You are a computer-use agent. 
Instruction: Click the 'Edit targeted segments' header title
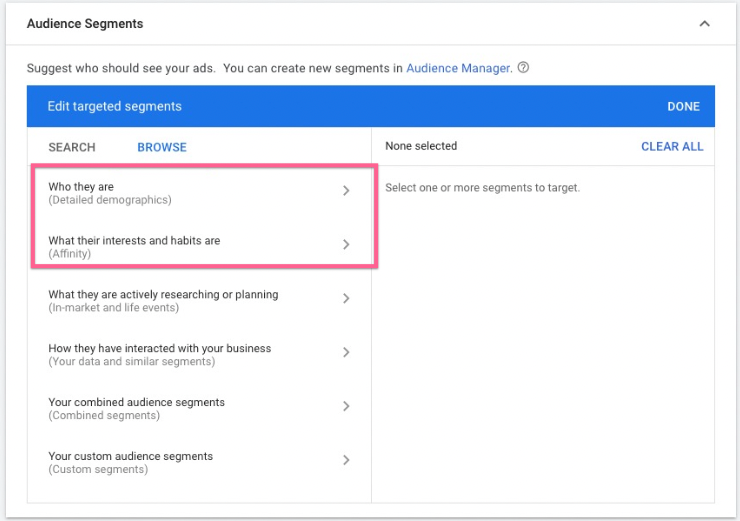114,106
